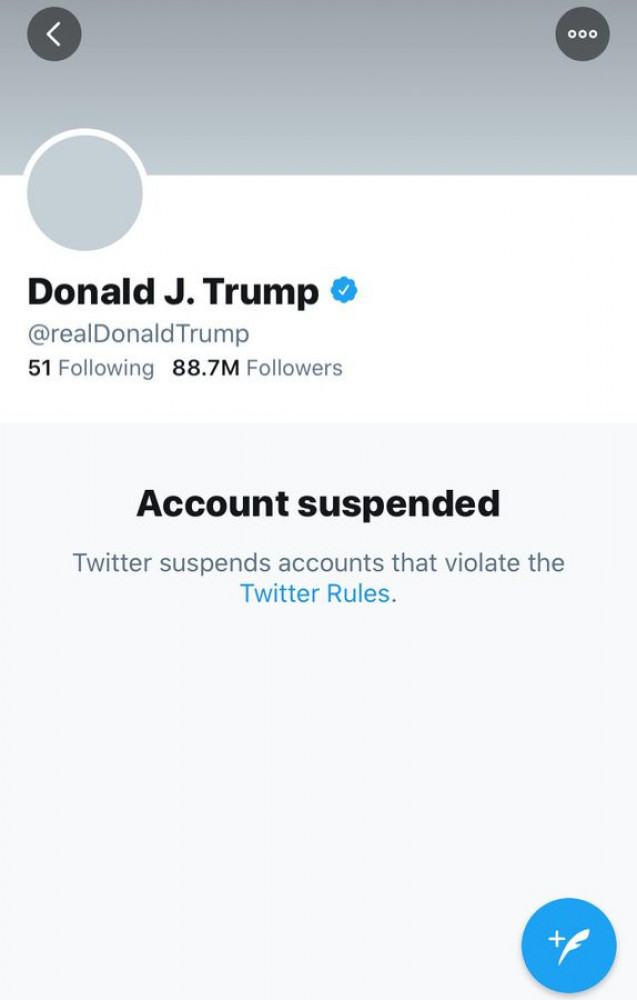This screenshot has width=637, height=1000.
Task: Click the Donald J. Trump display name
Action: tap(173, 292)
